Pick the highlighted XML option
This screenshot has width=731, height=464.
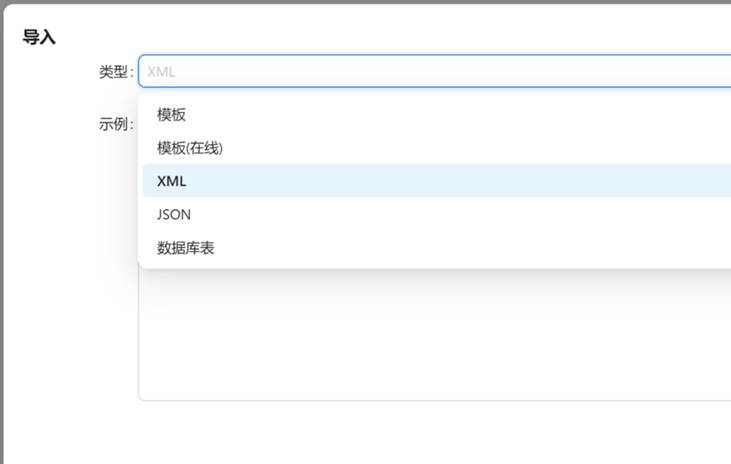(x=172, y=181)
